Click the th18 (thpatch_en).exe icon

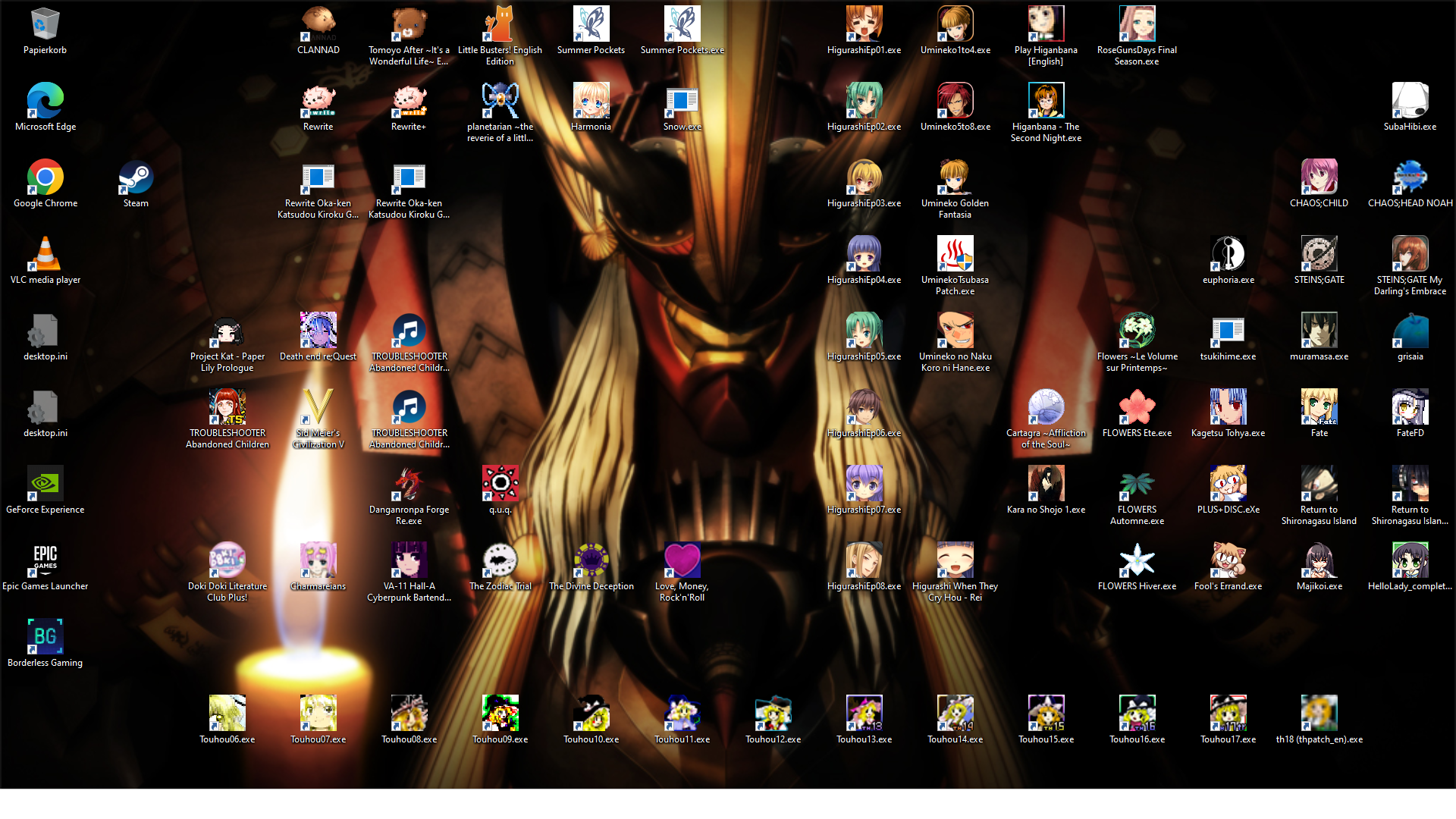(1319, 714)
